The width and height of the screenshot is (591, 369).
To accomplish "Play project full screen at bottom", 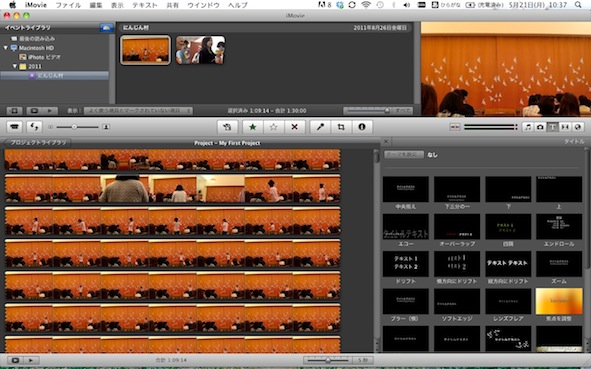I will pyautogui.click(x=15, y=360).
